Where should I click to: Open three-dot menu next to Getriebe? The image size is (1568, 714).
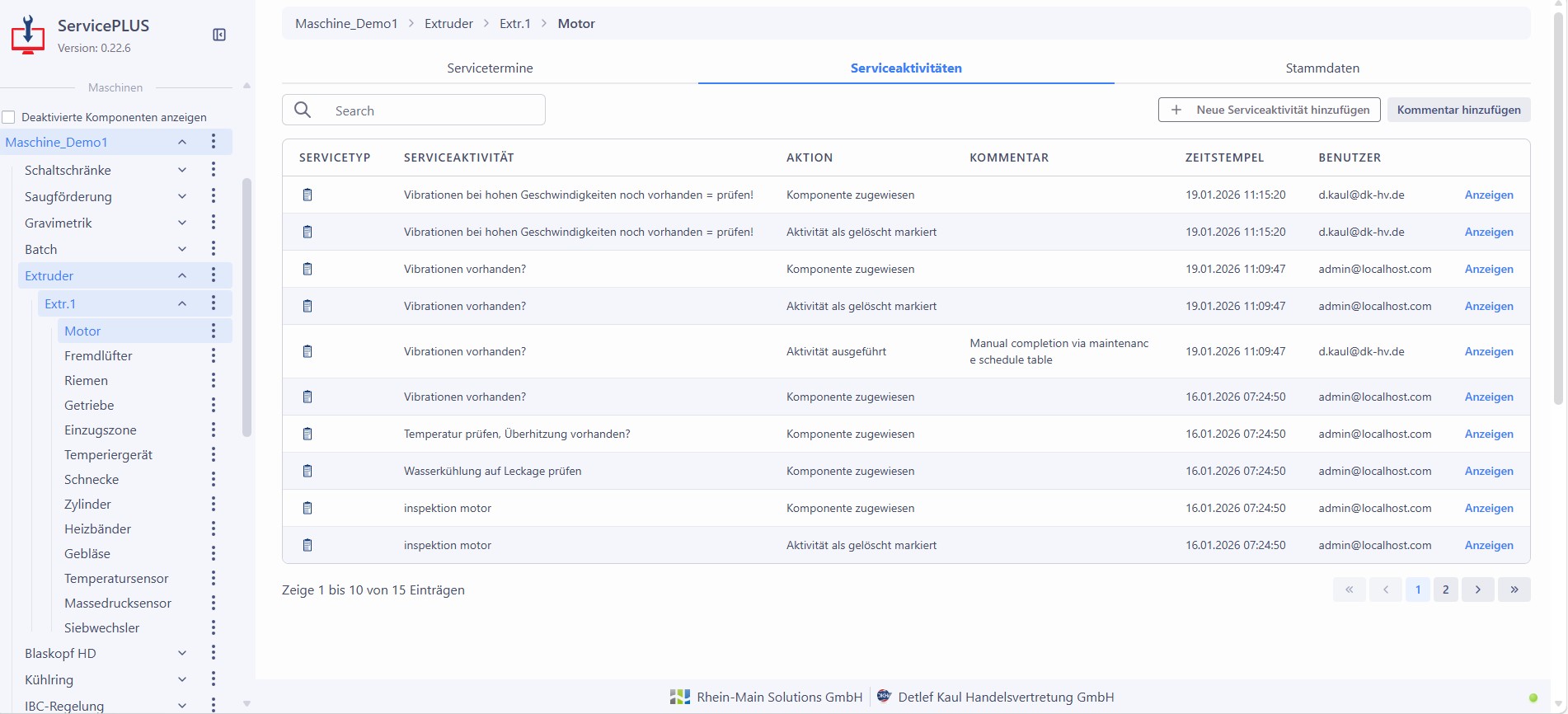coord(214,405)
